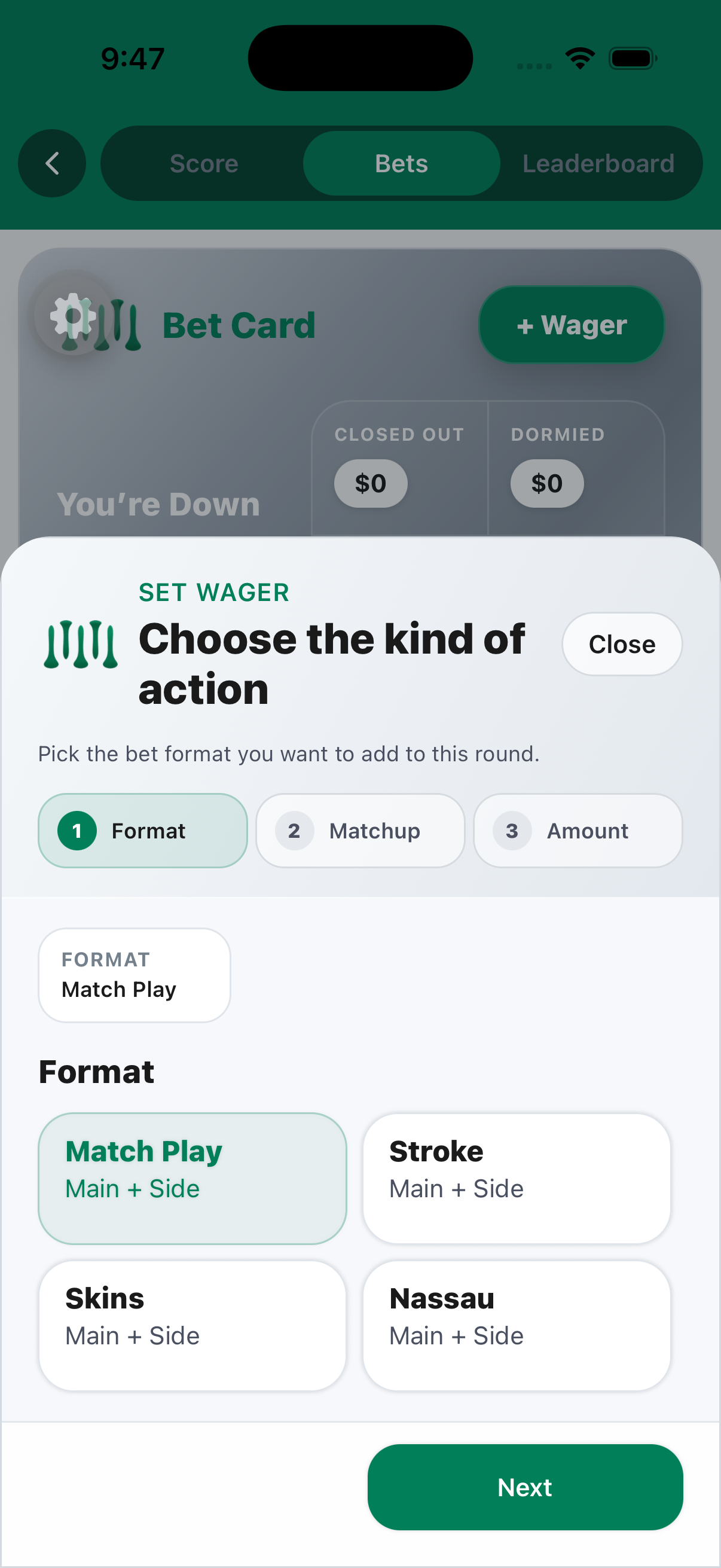Image resolution: width=721 pixels, height=1568 pixels.
Task: Close the Set Wager sheet
Action: pos(621,644)
